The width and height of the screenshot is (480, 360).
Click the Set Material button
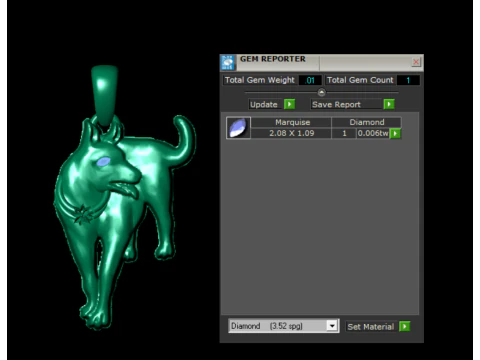click(372, 326)
